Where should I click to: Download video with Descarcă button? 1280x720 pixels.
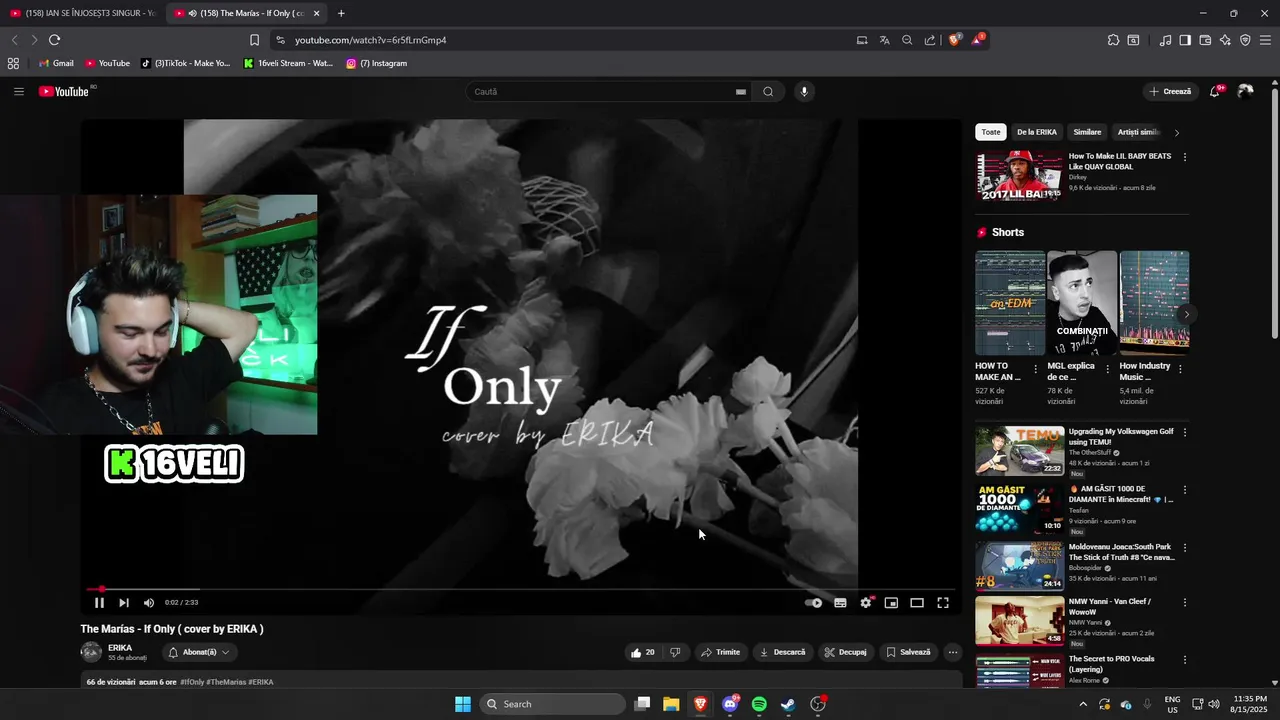point(782,652)
